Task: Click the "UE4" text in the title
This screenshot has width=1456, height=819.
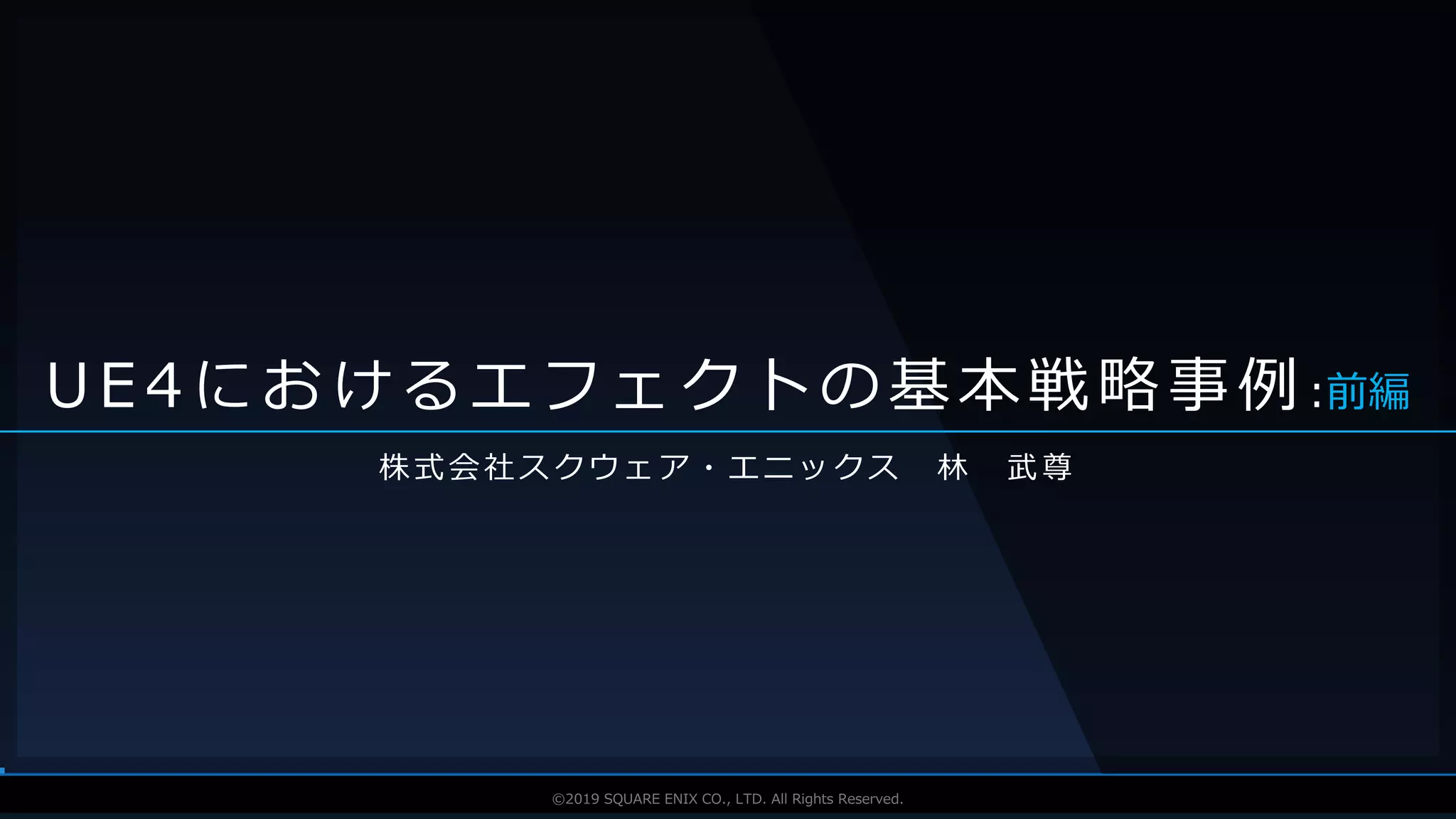Action: (114, 385)
